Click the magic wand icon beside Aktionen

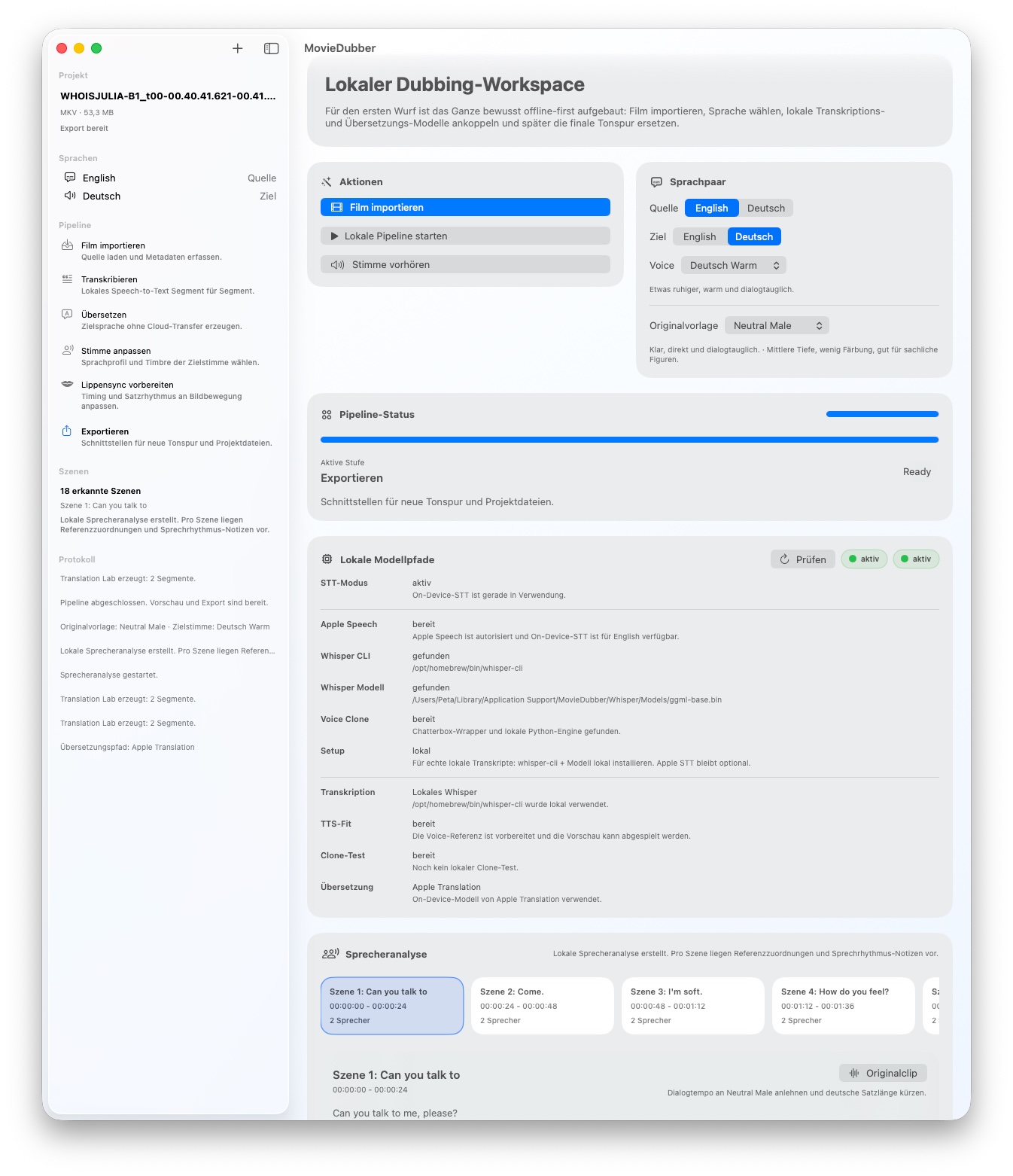coord(327,182)
